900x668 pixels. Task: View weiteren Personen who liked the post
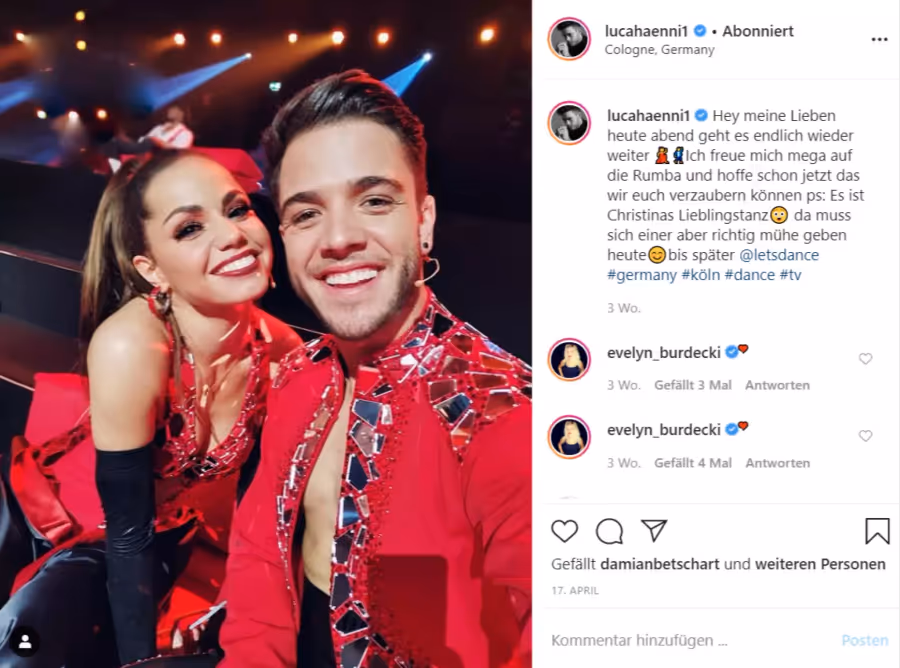click(x=820, y=564)
